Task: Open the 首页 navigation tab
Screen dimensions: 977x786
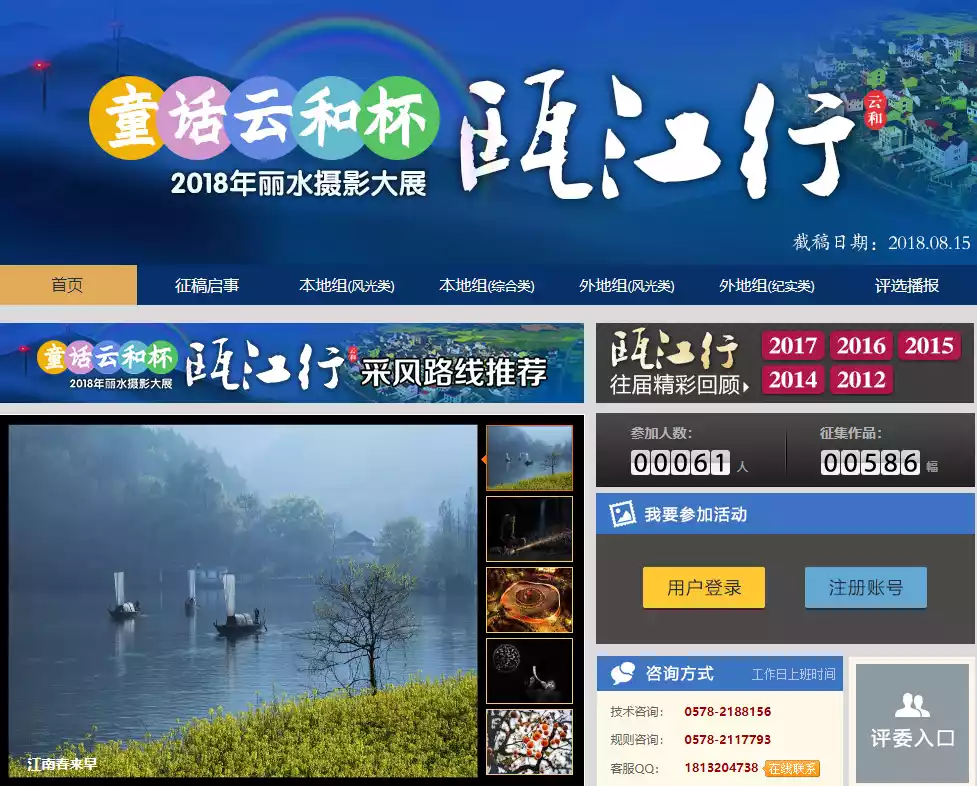Action: 68,285
